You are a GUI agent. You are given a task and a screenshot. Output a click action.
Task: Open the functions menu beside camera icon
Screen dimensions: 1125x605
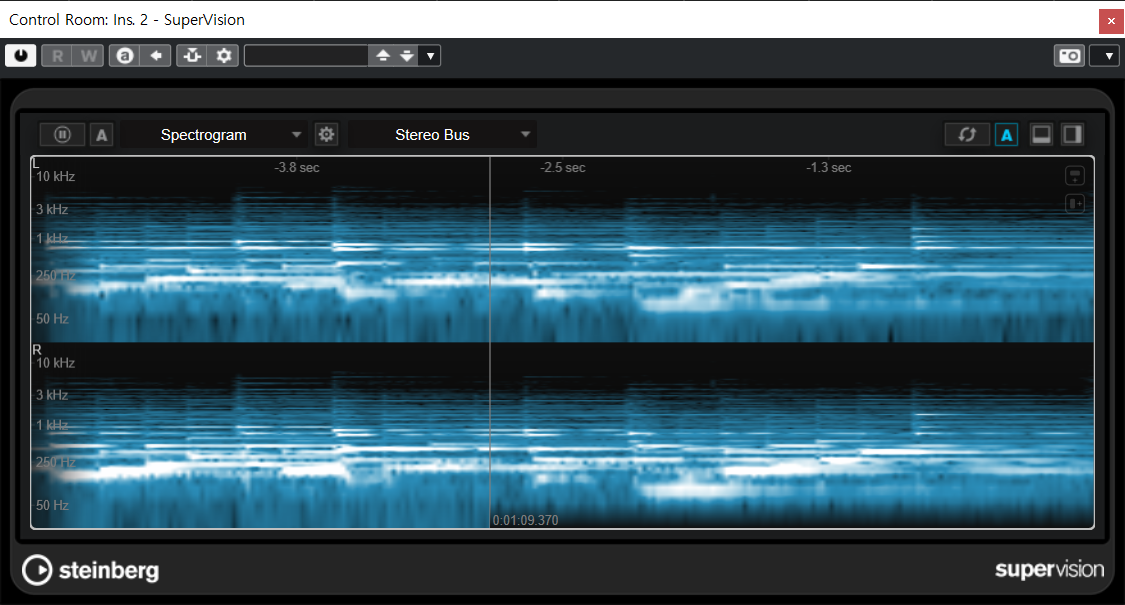1105,56
